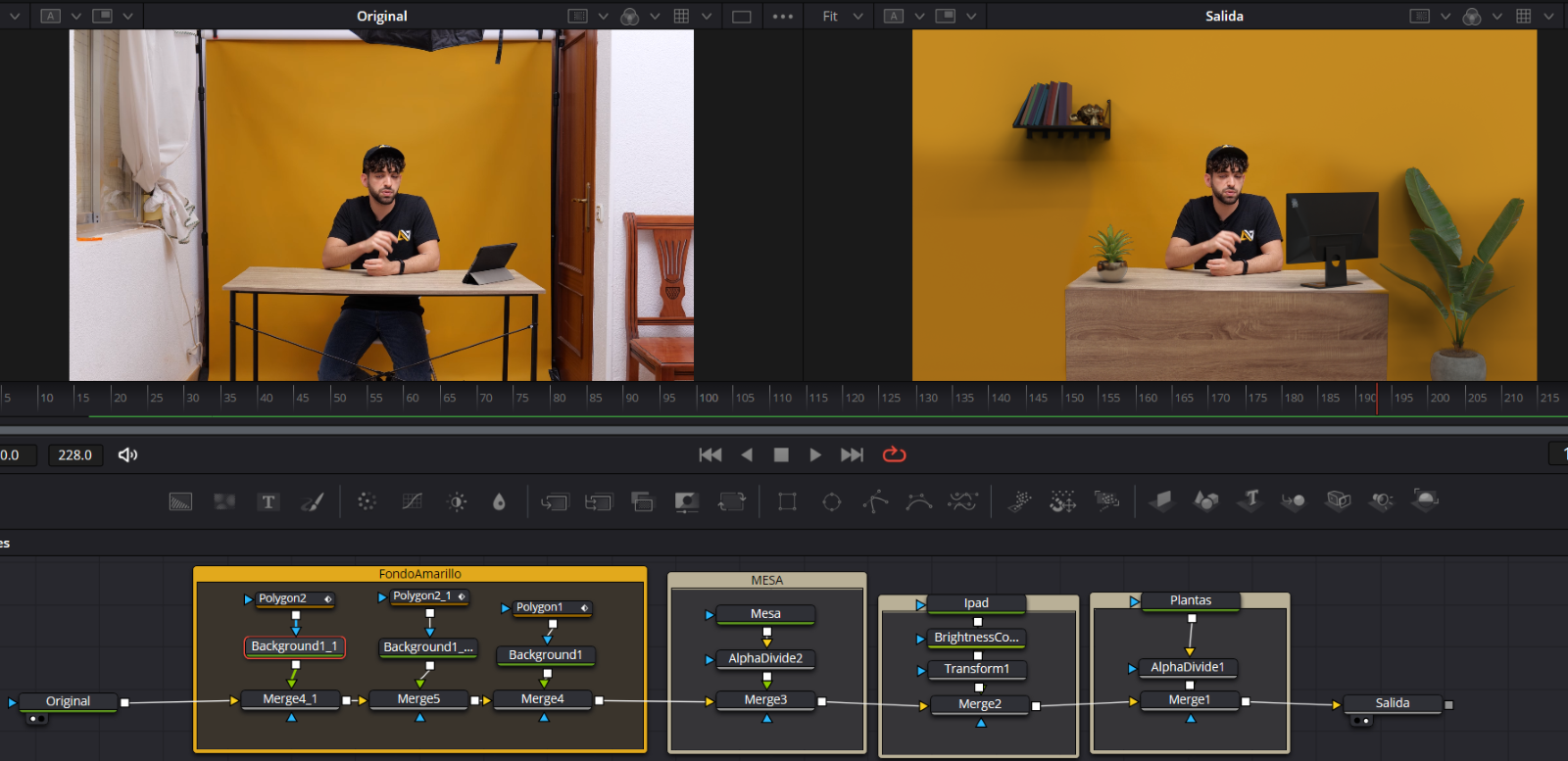
Task: Expand the Ipad group disclosure triangle
Action: coord(920,604)
